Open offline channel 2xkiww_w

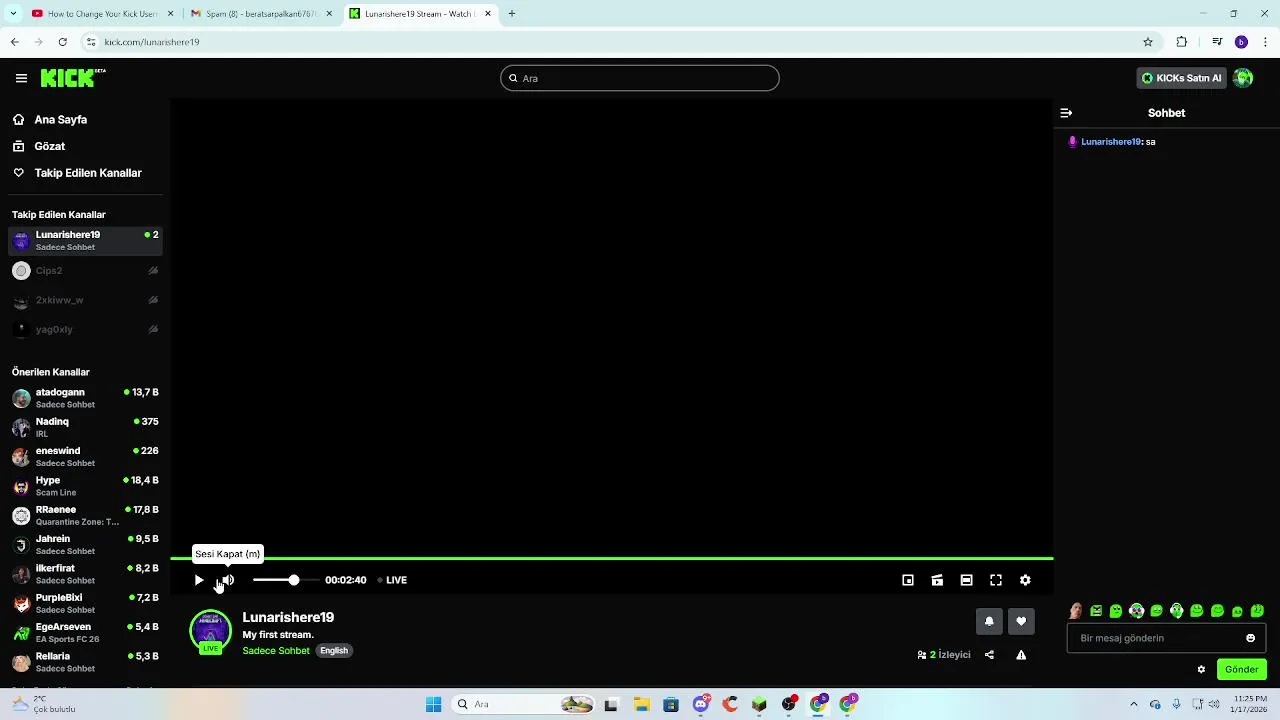click(85, 300)
